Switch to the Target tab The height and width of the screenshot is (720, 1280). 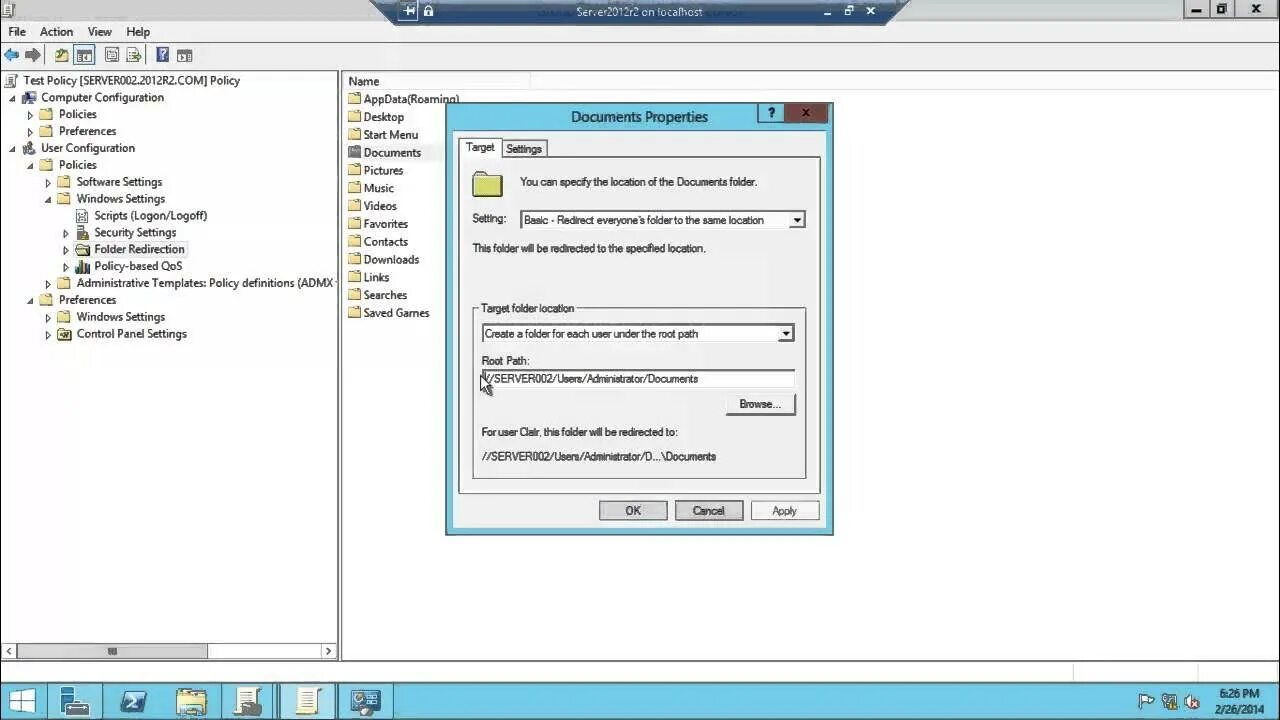click(x=480, y=148)
